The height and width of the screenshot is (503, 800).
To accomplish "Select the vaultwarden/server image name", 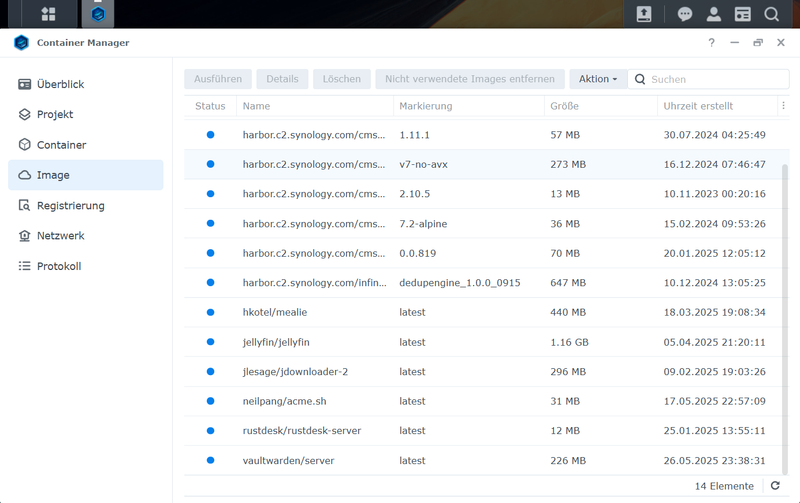I will [288, 460].
